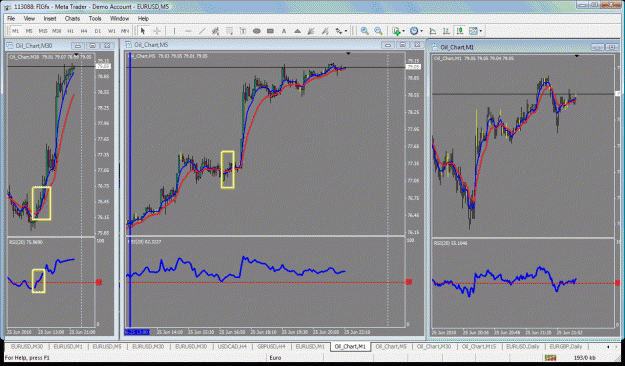625x366 pixels.
Task: Click the Indicators list icon
Action: point(396,31)
